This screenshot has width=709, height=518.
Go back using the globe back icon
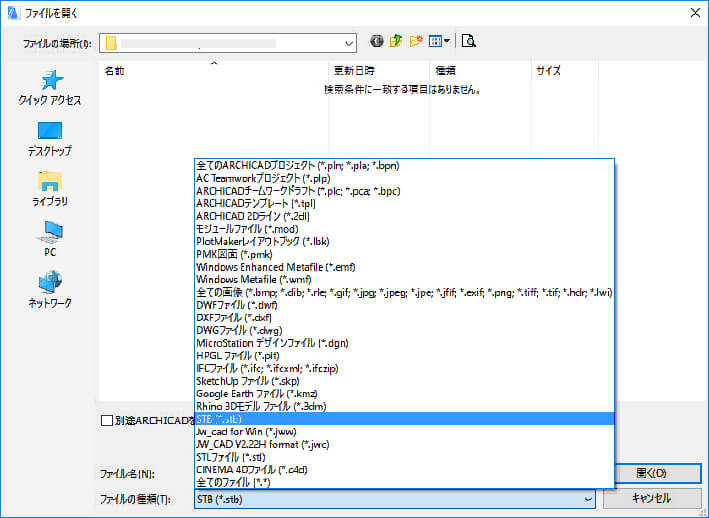tap(377, 41)
